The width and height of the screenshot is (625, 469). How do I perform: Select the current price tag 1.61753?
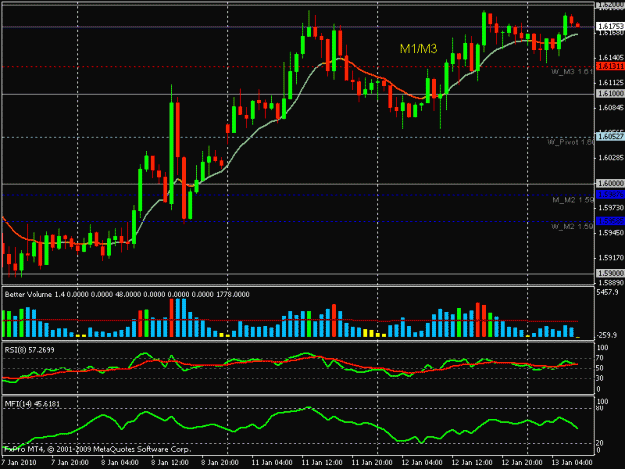tap(610, 26)
